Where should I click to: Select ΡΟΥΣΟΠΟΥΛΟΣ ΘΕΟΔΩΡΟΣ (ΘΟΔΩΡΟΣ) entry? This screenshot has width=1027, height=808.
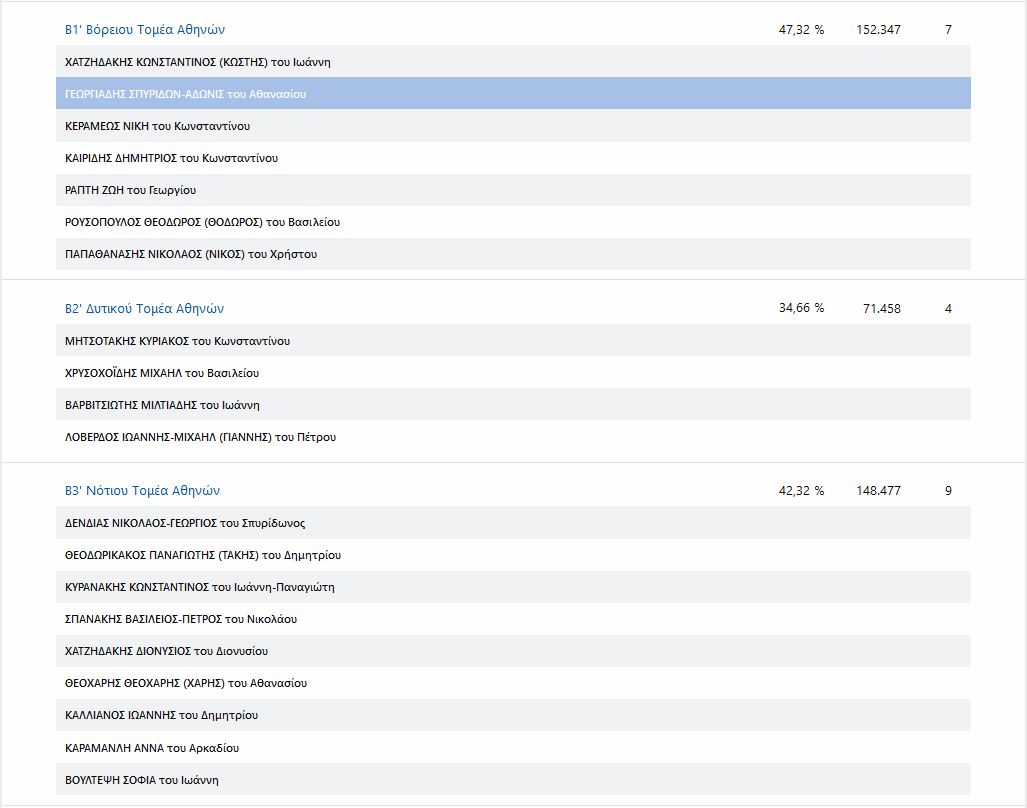pyautogui.click(x=202, y=222)
